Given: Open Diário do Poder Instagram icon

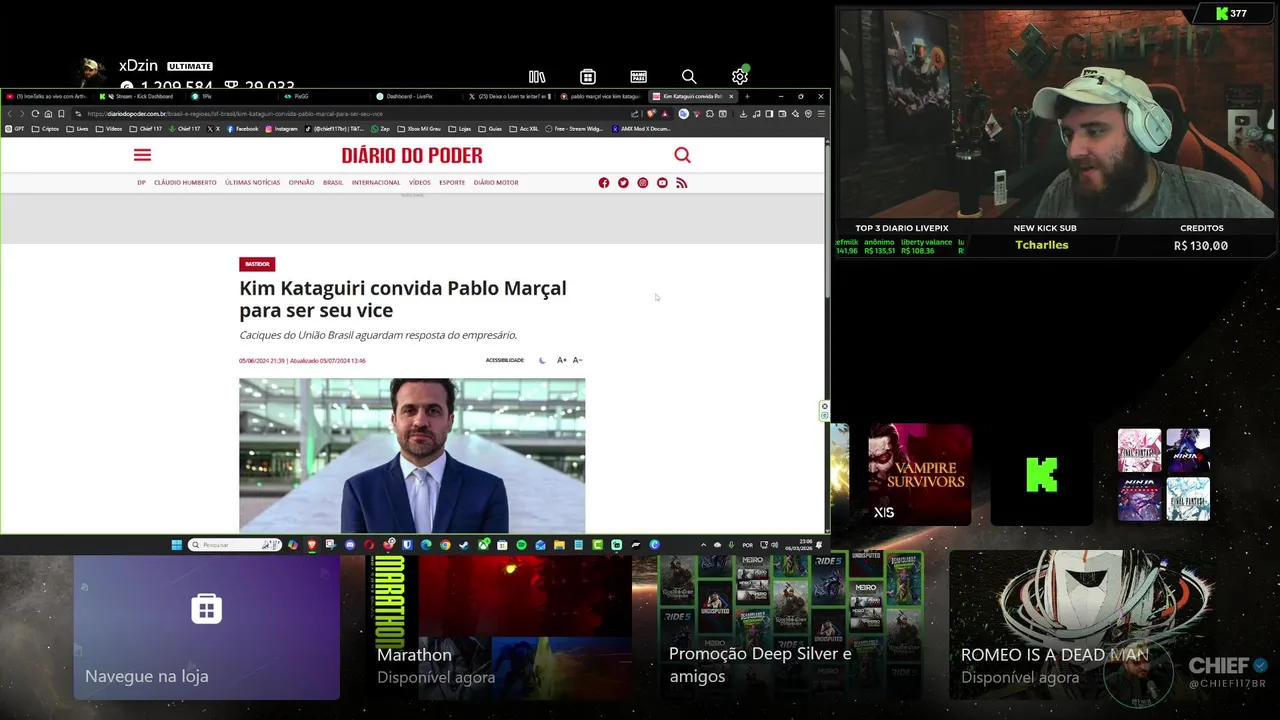Looking at the screenshot, I should 643,183.
